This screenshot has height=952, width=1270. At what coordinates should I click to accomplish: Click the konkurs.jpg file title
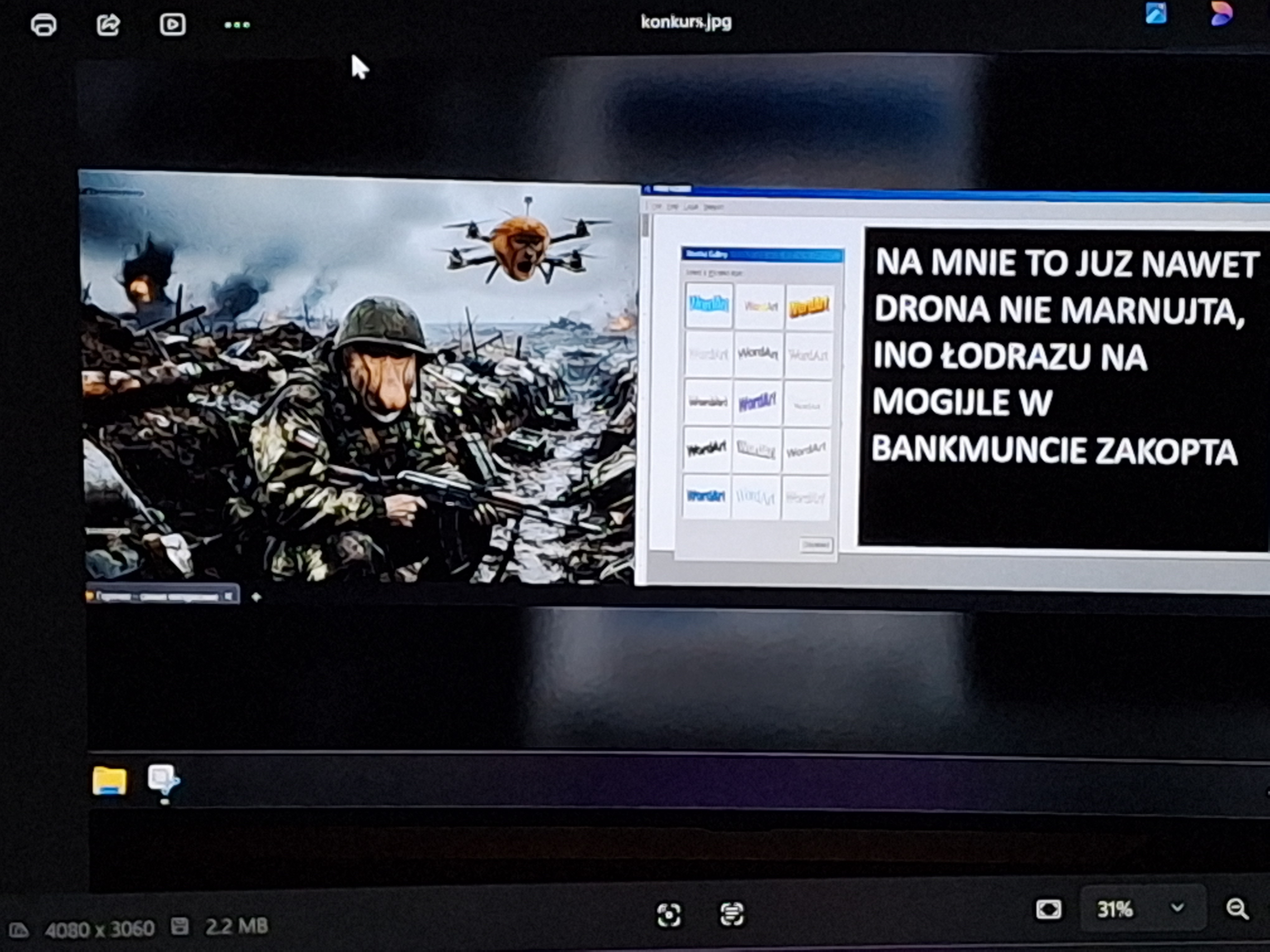pyautogui.click(x=686, y=22)
